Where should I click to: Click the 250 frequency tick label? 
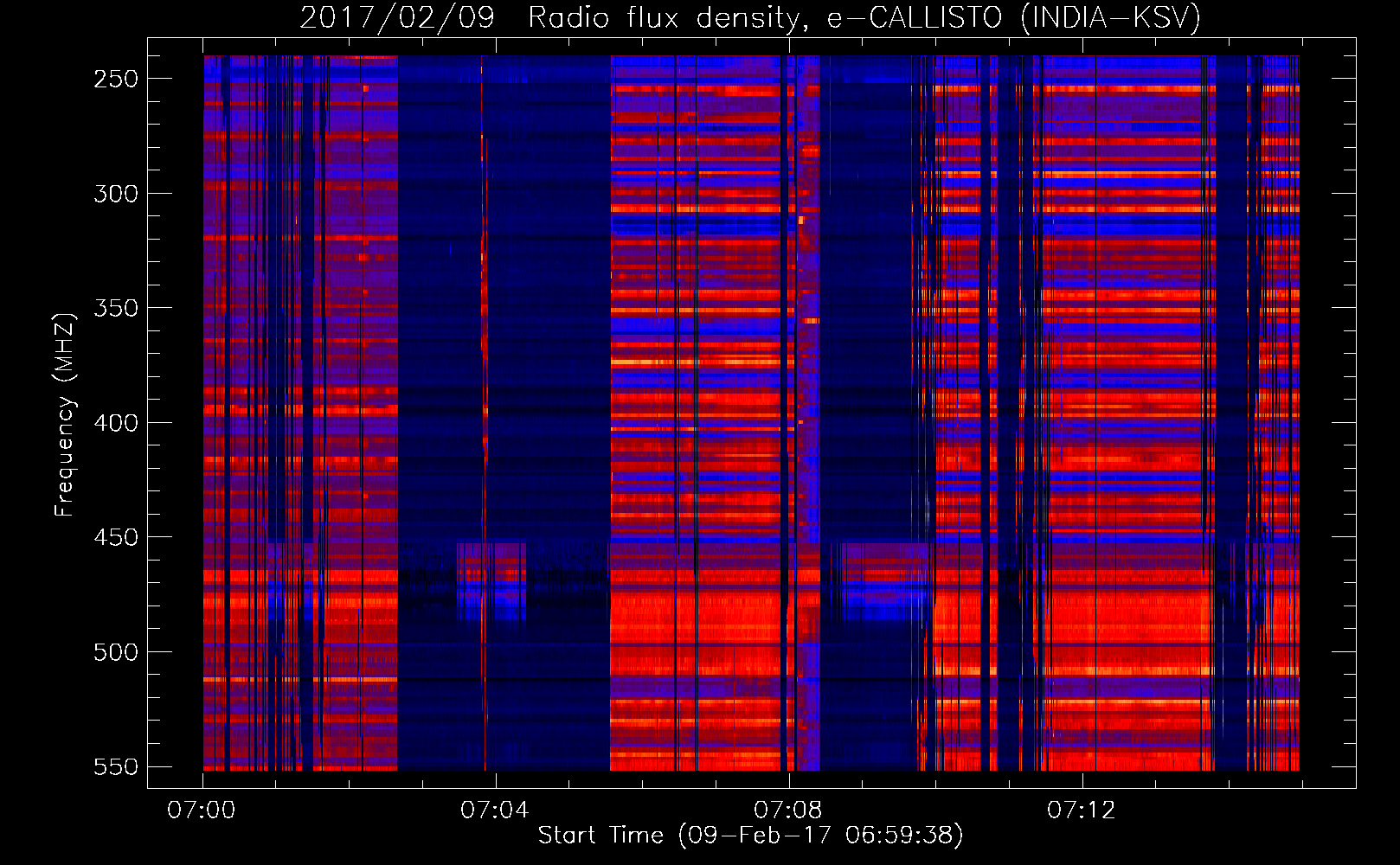point(116,79)
